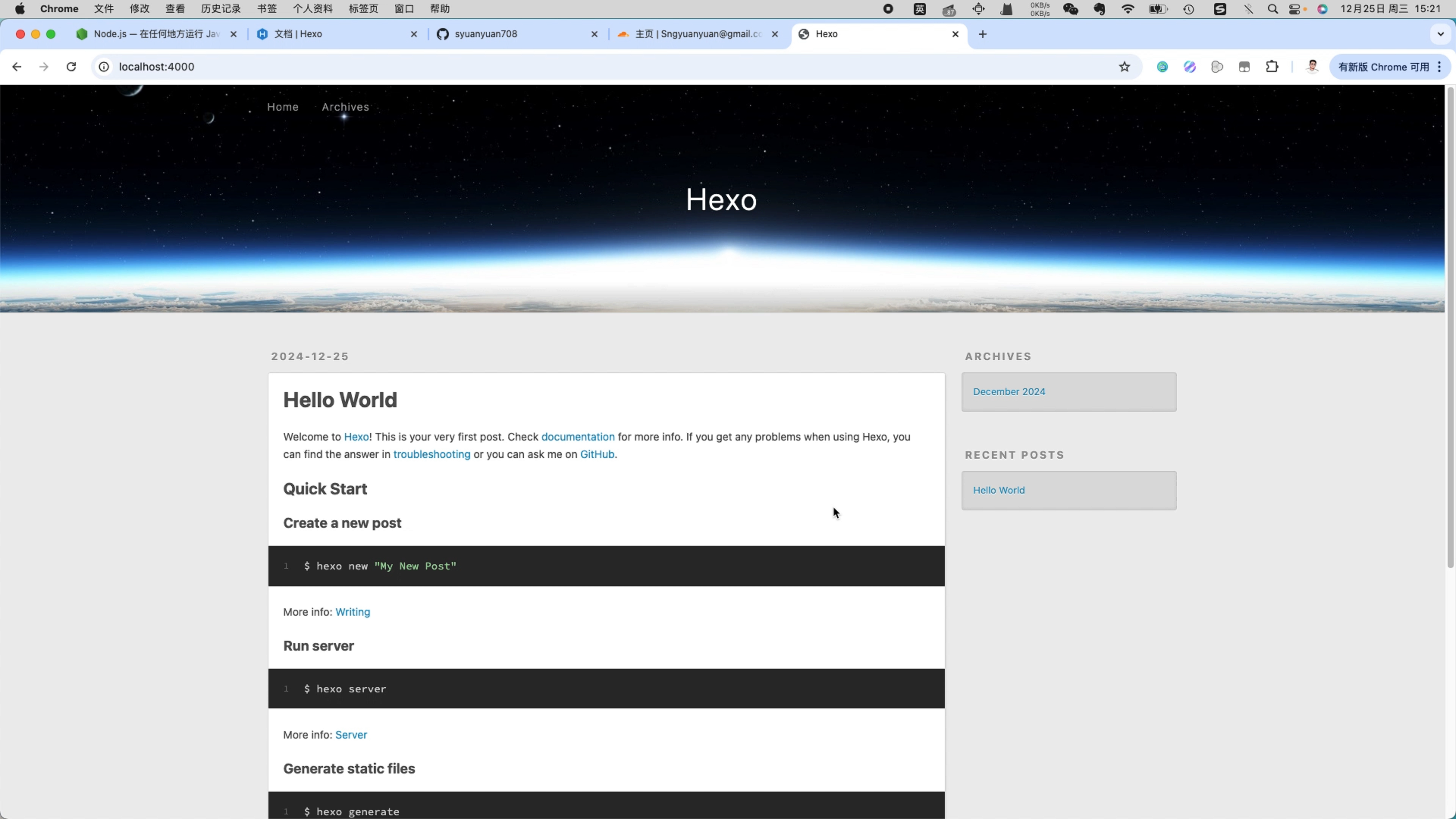Open Time Machine menu bar icon

pos(1189,8)
